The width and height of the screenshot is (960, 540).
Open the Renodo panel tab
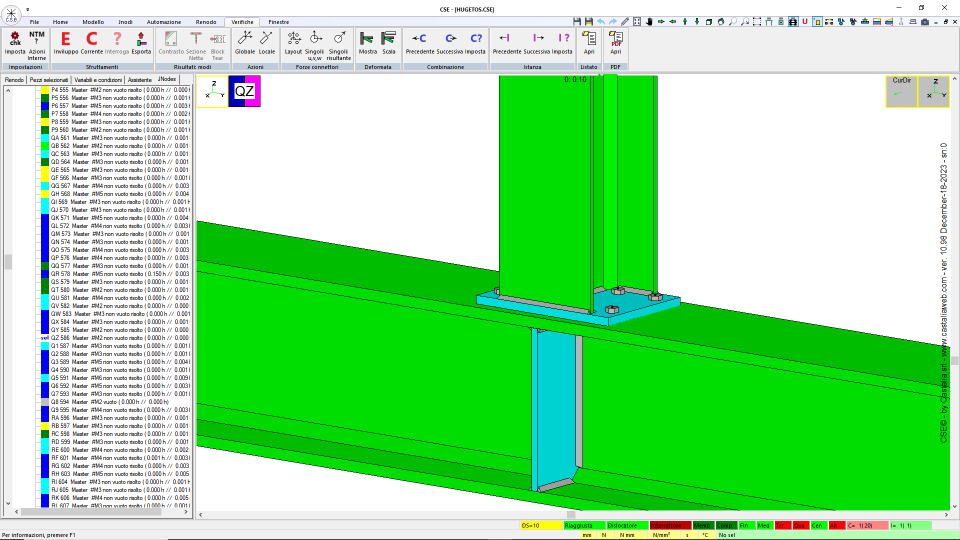pos(14,80)
